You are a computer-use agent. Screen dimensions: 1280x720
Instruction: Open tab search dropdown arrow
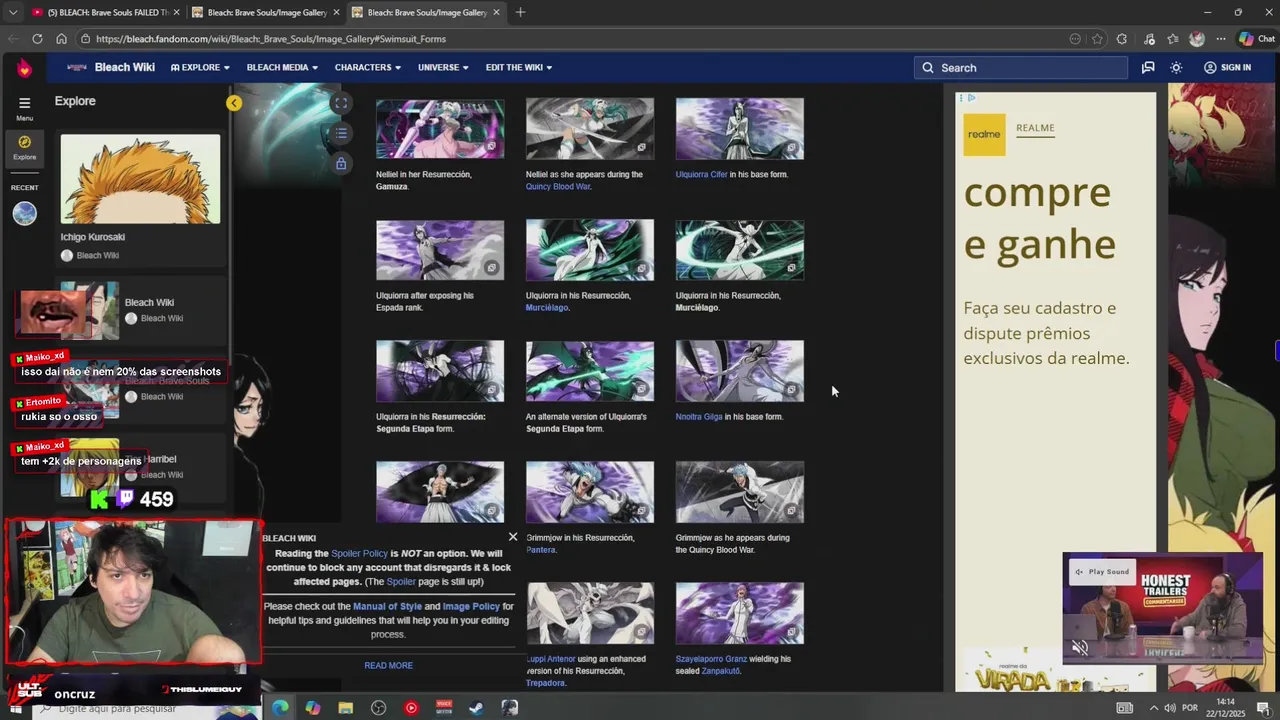tap(12, 12)
